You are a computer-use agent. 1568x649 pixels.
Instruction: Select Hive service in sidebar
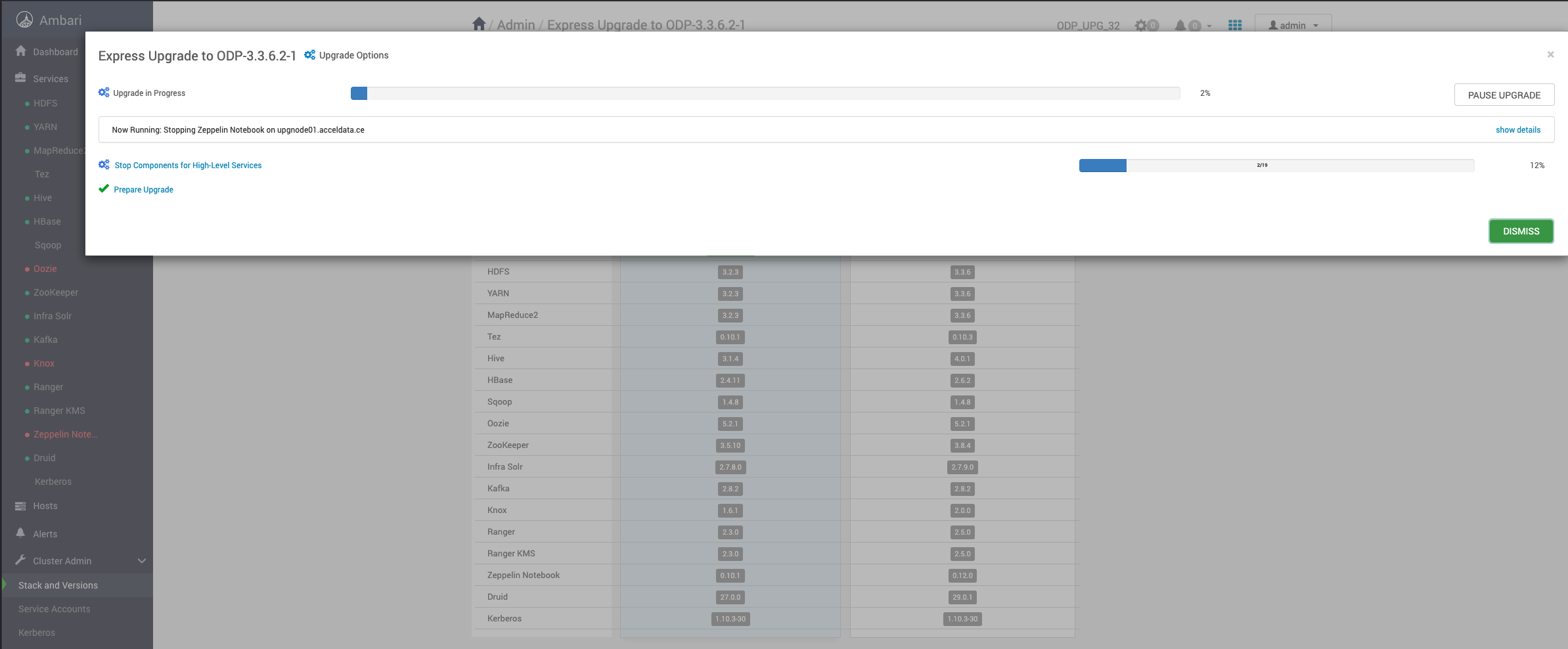(43, 198)
